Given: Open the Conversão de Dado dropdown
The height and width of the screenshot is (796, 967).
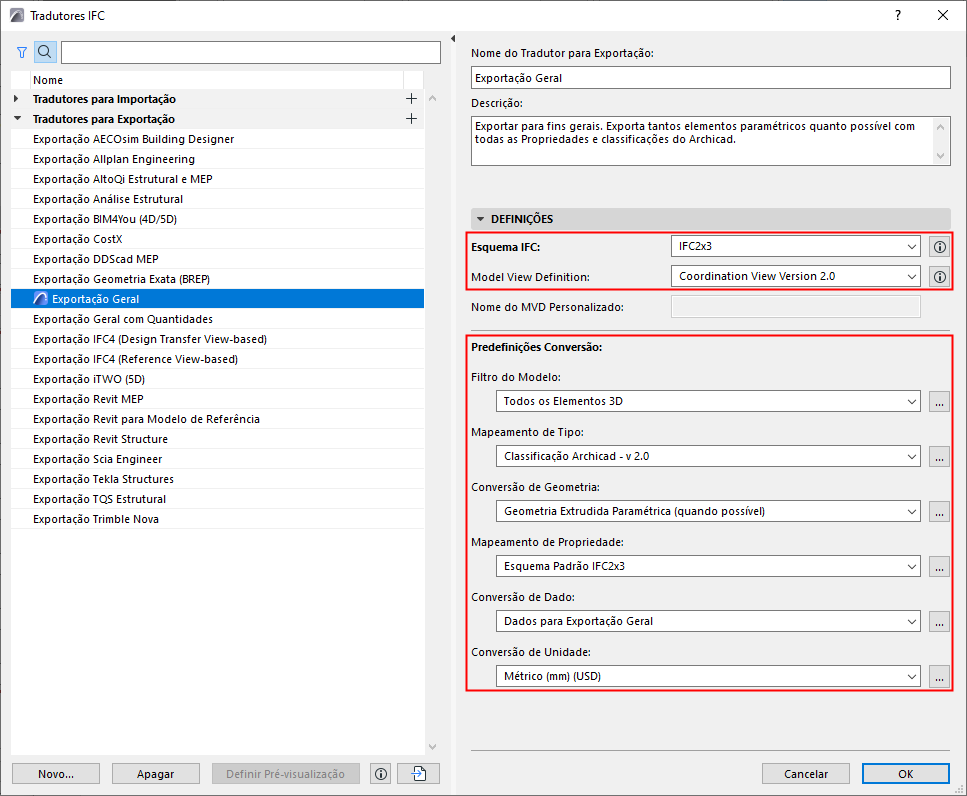Looking at the screenshot, I should tap(708, 621).
